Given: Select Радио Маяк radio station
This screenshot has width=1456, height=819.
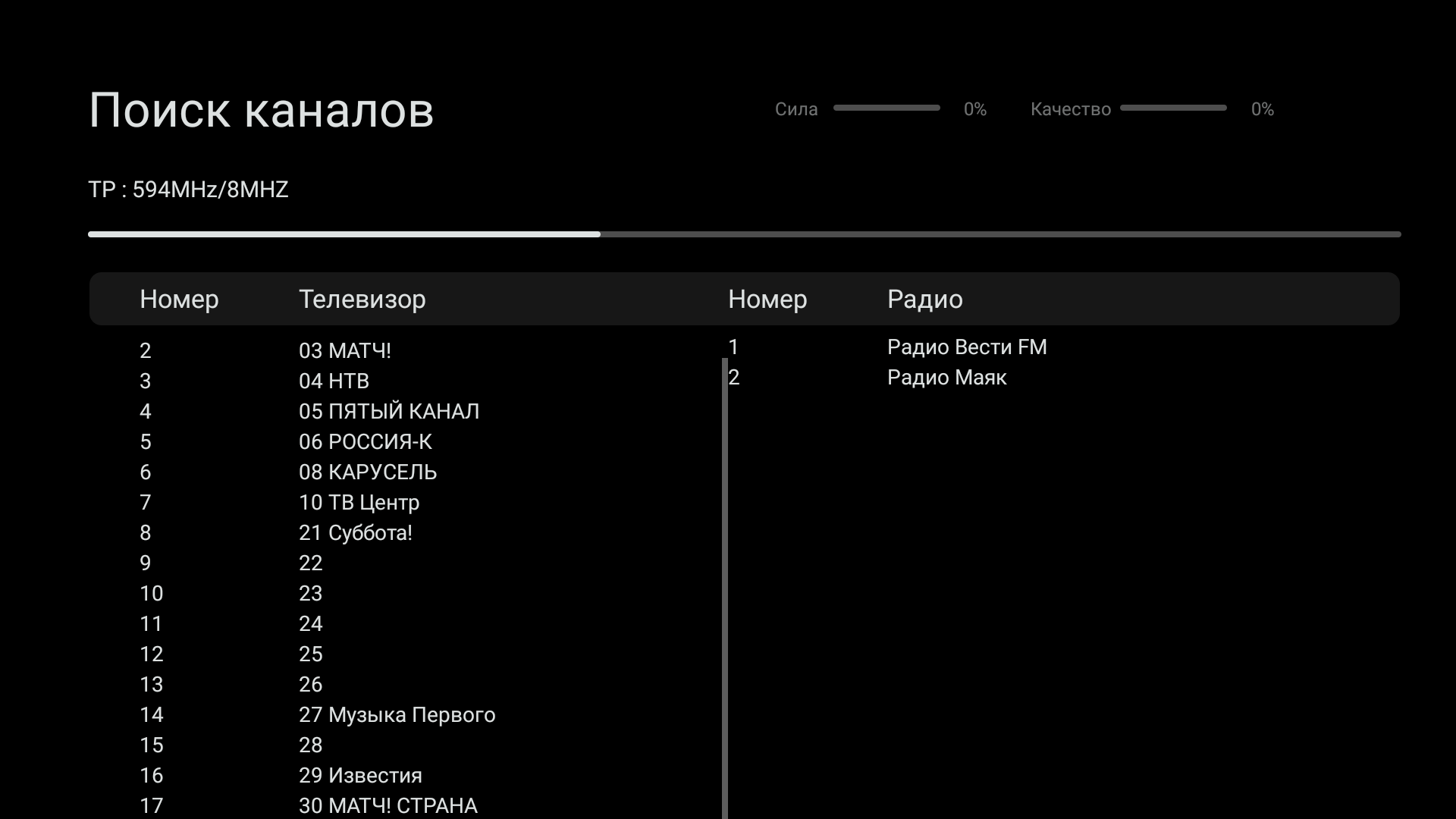Looking at the screenshot, I should (946, 378).
